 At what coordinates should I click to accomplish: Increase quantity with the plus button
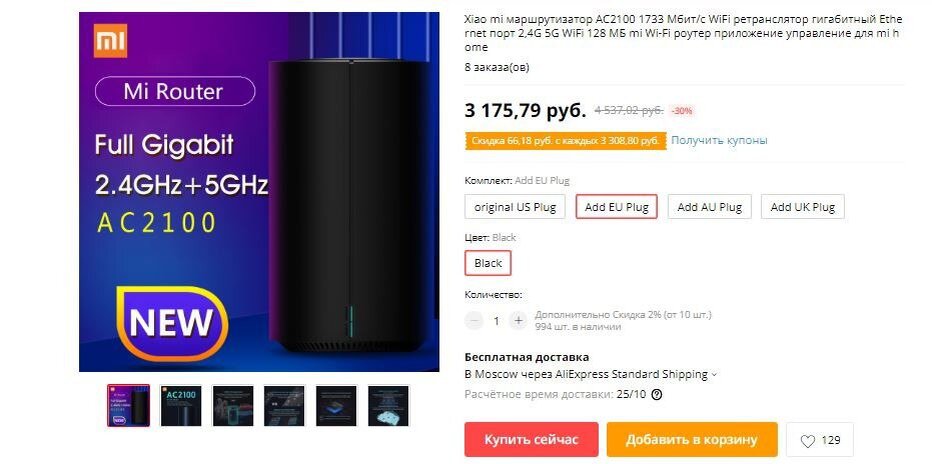[518, 321]
